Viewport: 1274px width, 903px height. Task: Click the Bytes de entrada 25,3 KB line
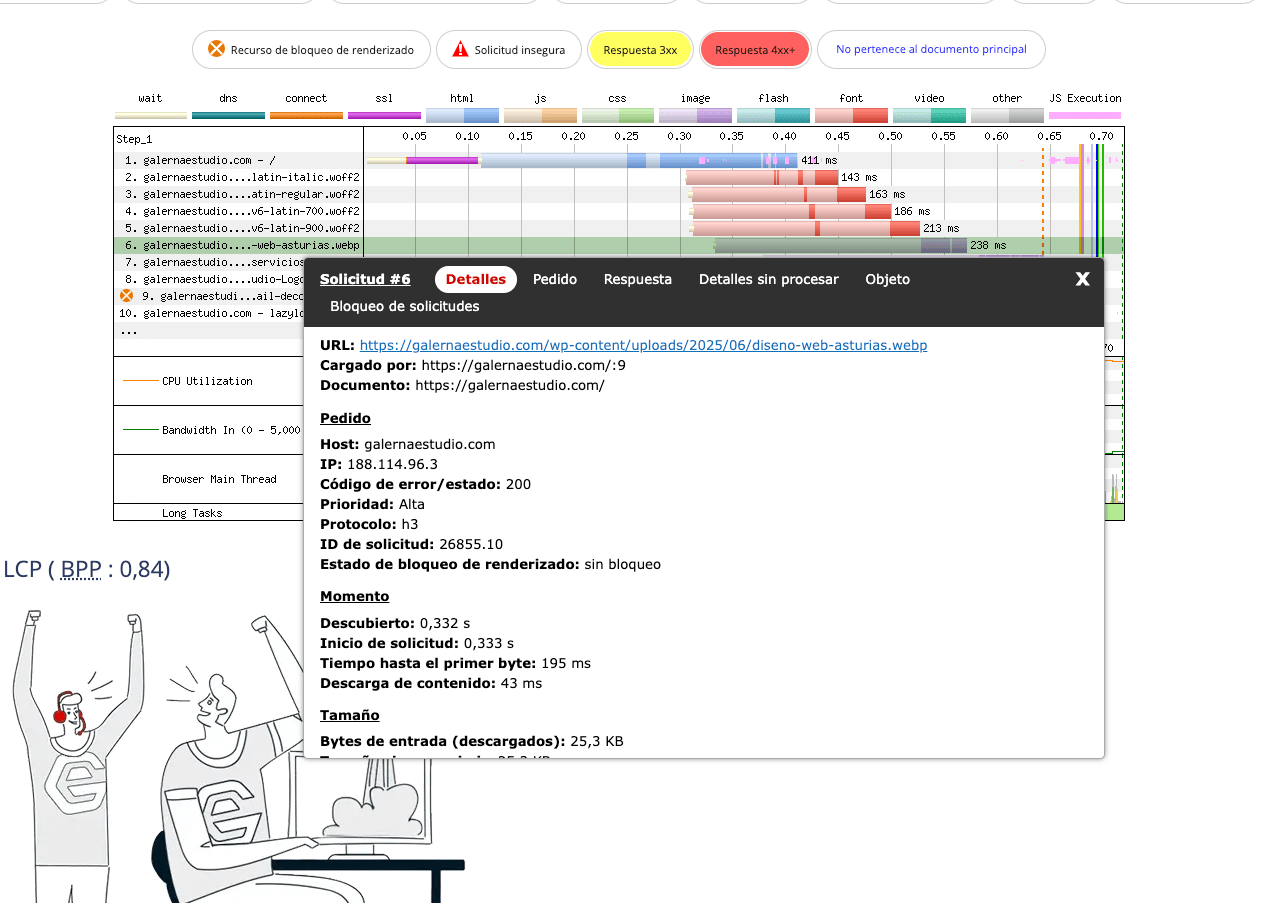click(x=472, y=741)
